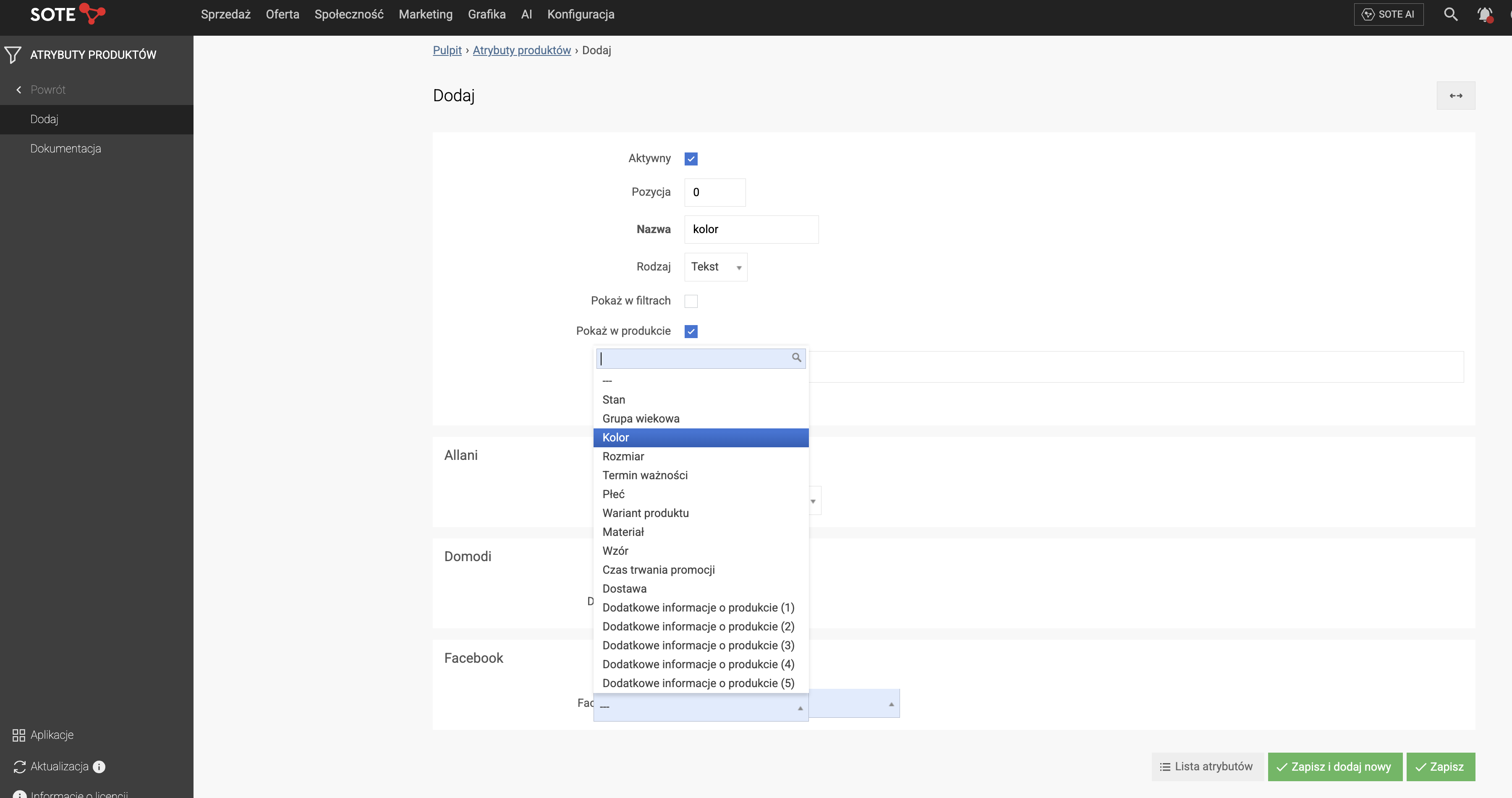
Task: Follow the Atrybuty produktów breadcrumb link
Action: tap(521, 50)
